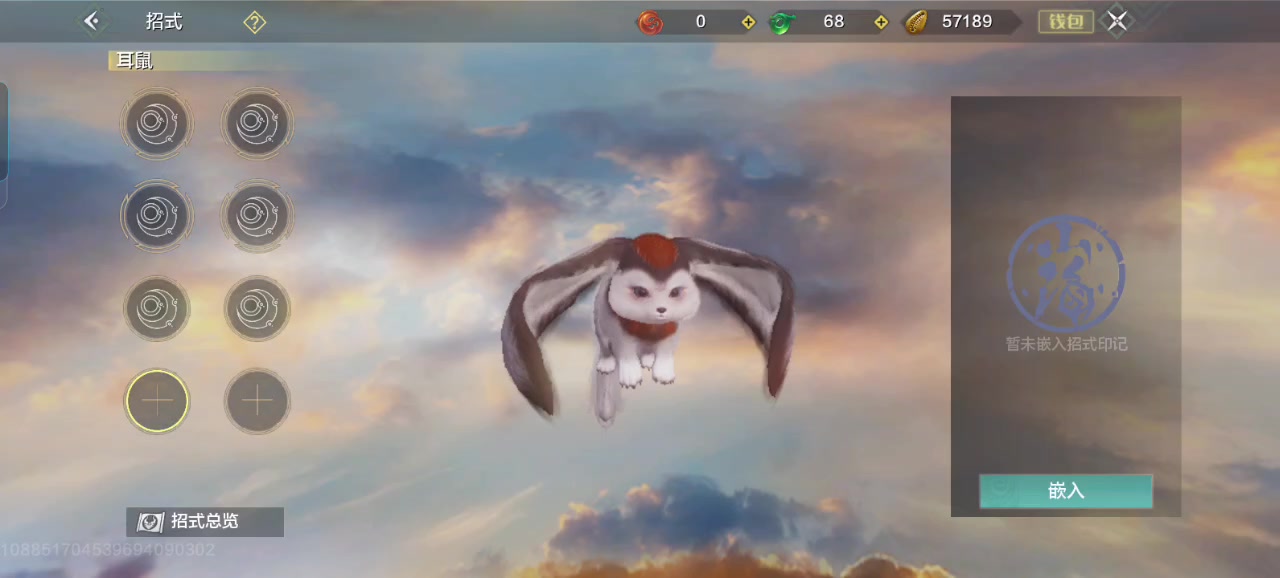This screenshot has height=578, width=1280.
Task: Select the highlighted empty plus skill slot
Action: coord(157,401)
